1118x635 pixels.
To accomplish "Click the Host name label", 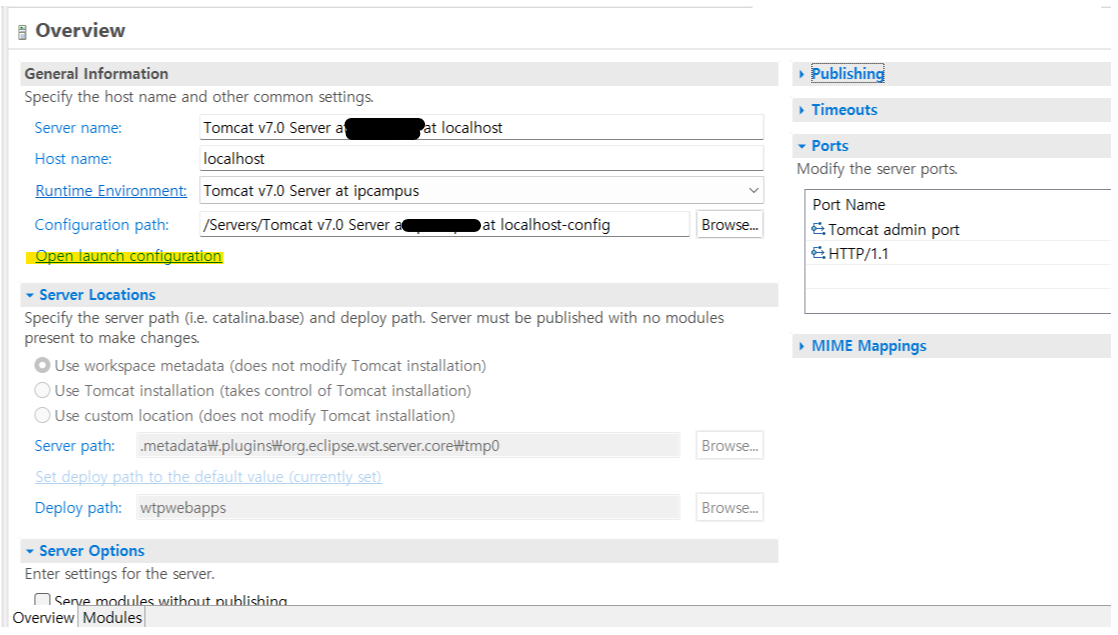I will pyautogui.click(x=73, y=159).
